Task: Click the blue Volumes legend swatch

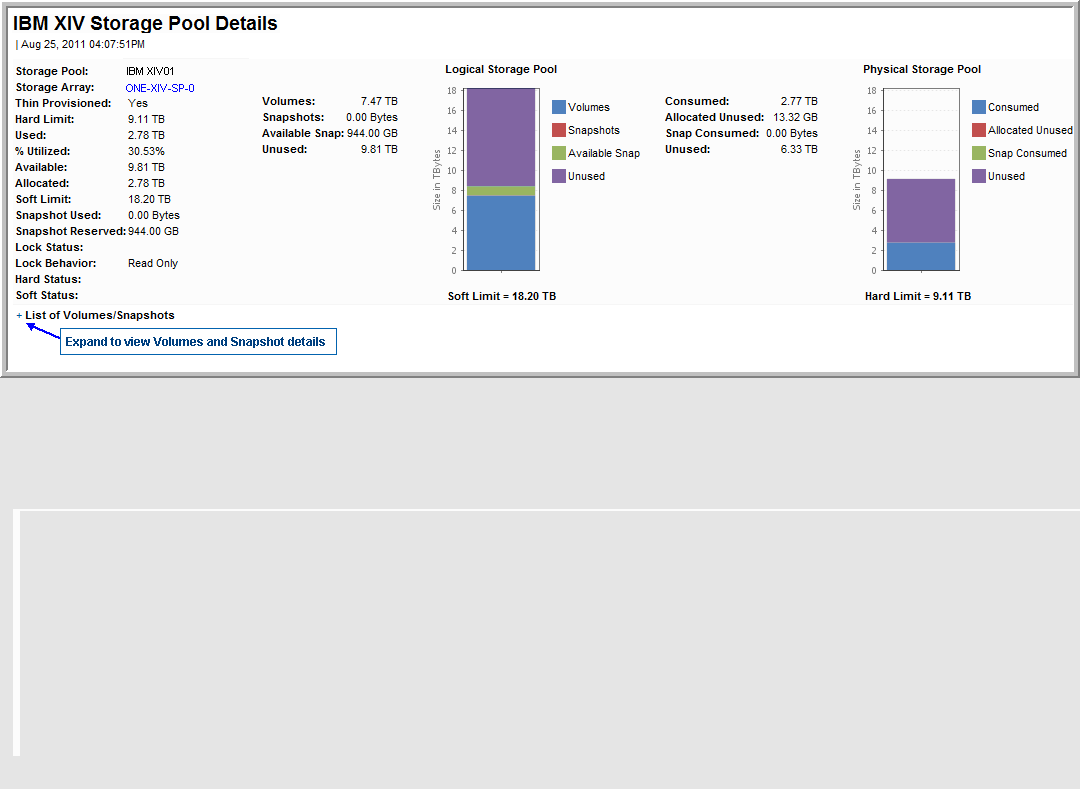Action: click(559, 107)
